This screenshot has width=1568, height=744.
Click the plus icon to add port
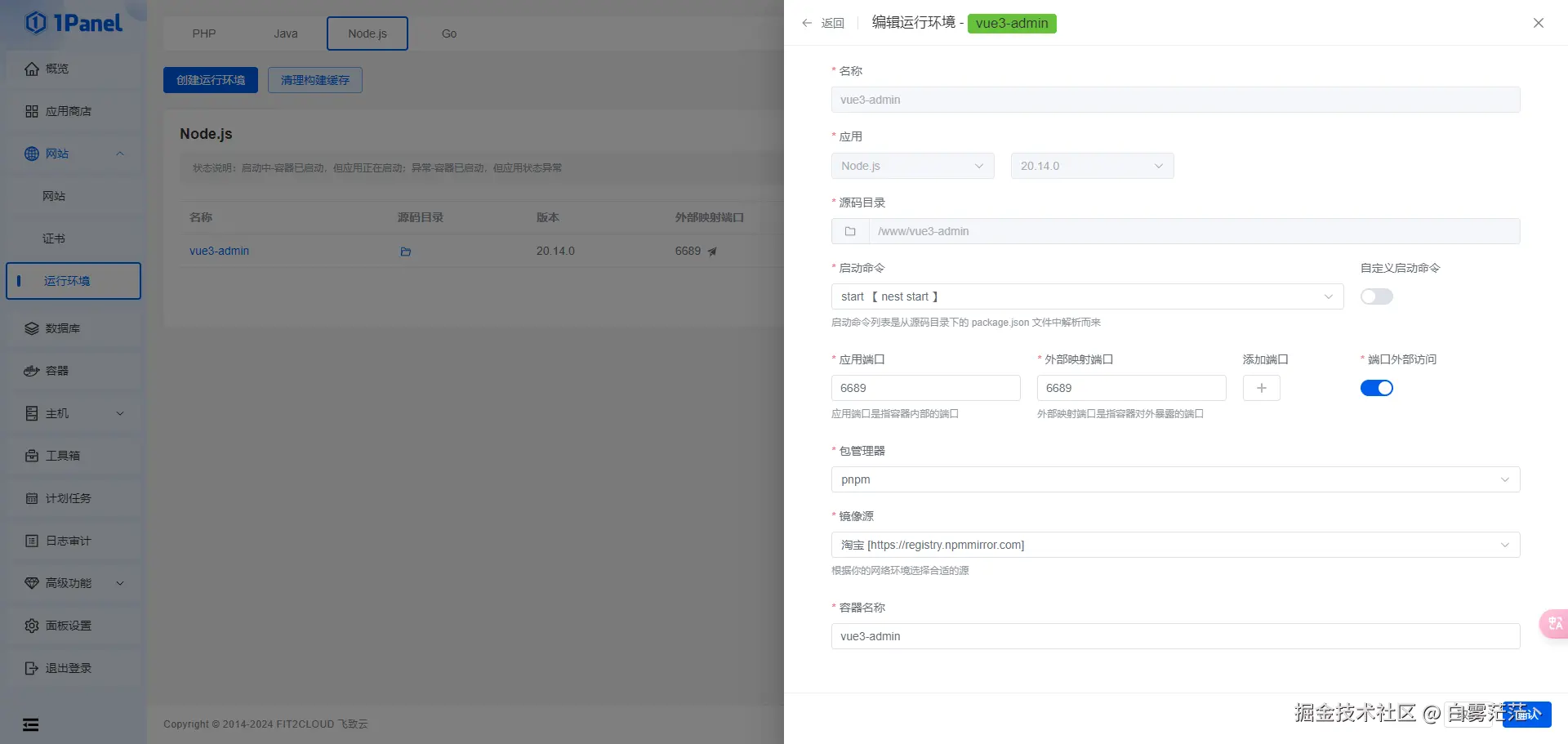tap(1262, 388)
